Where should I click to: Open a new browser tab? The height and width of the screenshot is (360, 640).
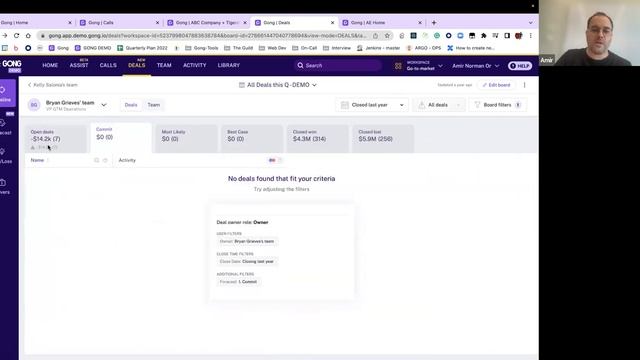434,22
